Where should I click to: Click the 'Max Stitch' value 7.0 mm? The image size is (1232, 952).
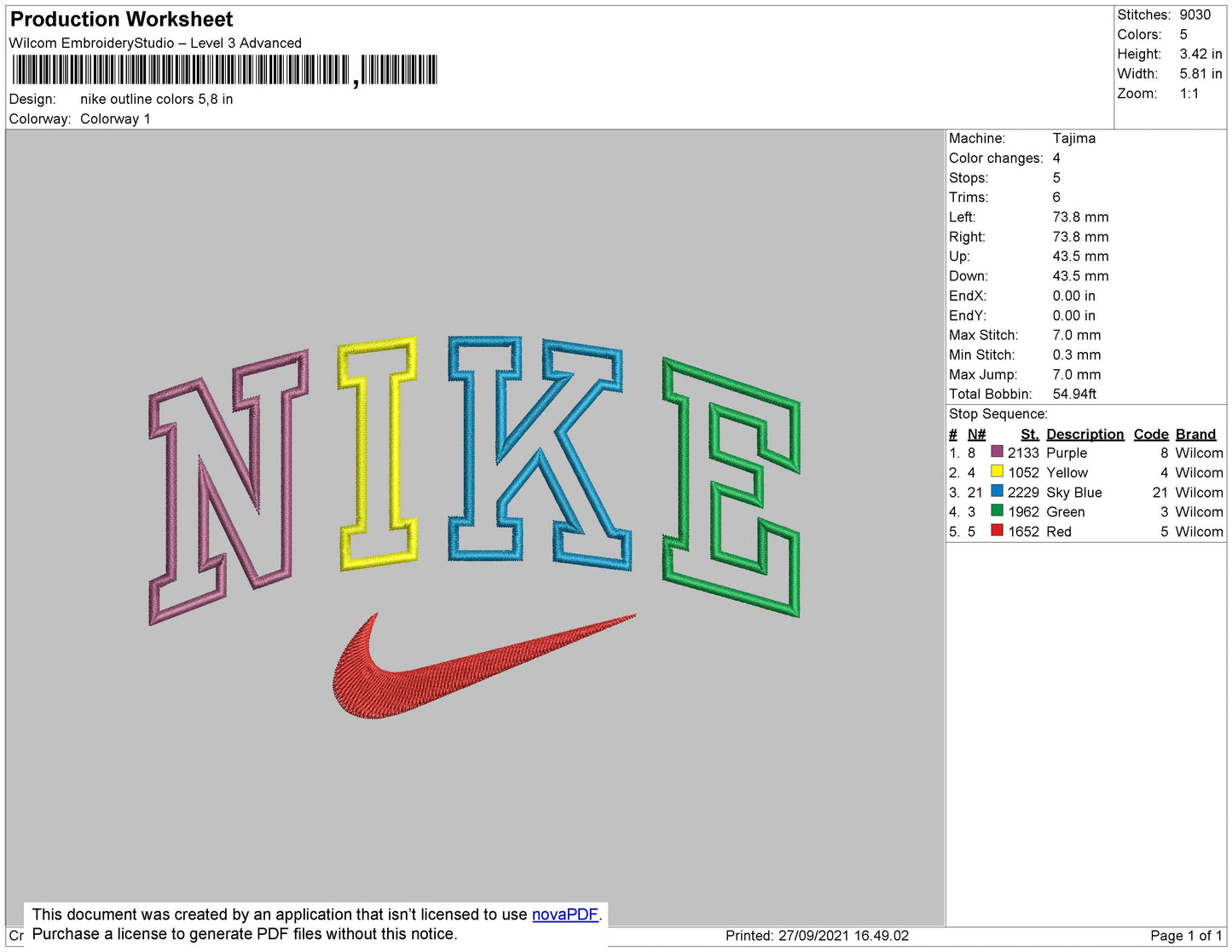coord(1077,335)
